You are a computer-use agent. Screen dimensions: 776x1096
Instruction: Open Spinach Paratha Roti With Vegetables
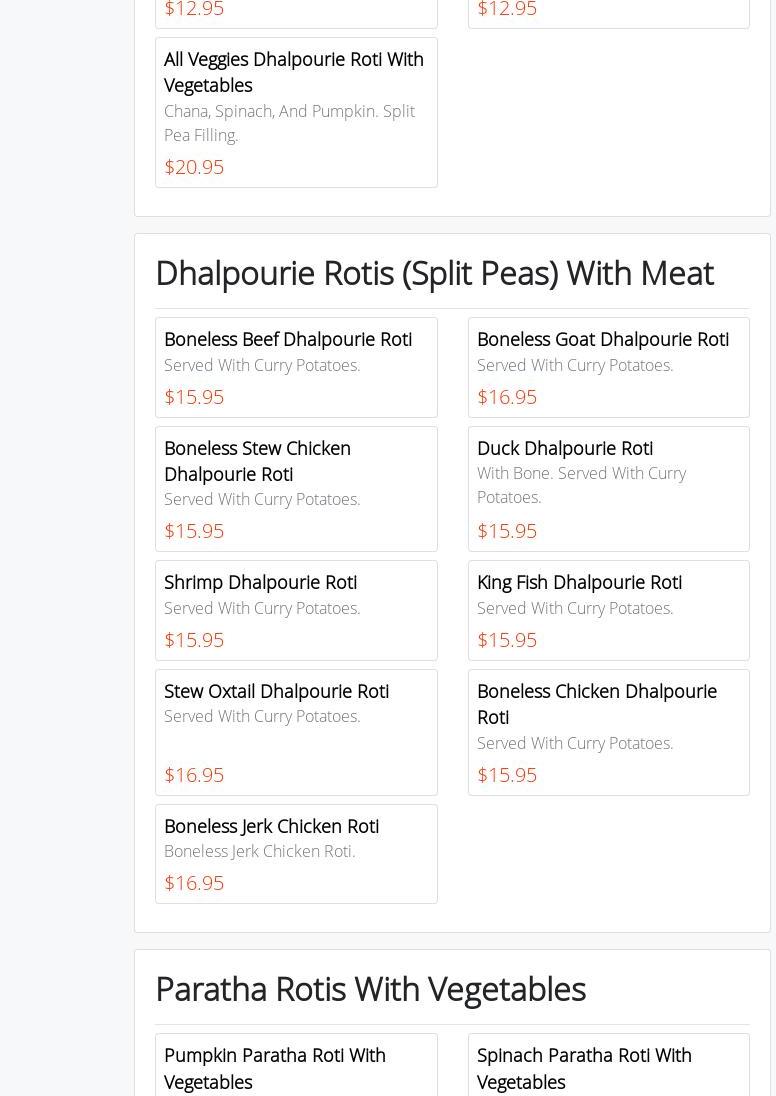click(584, 1068)
